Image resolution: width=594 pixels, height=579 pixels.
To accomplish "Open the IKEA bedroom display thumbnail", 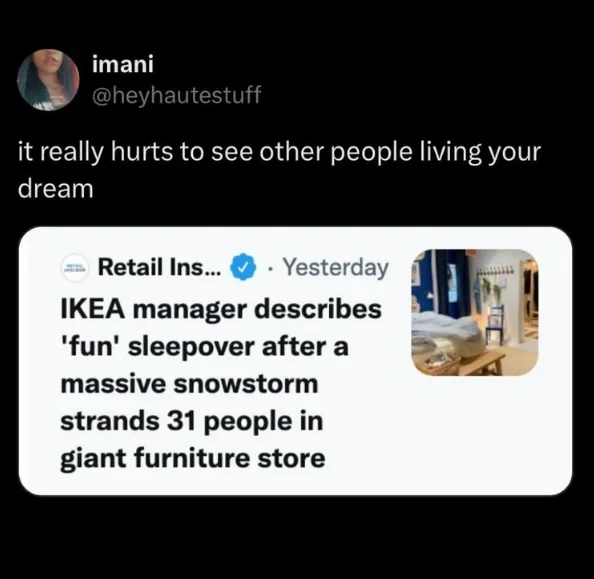I will (475, 313).
